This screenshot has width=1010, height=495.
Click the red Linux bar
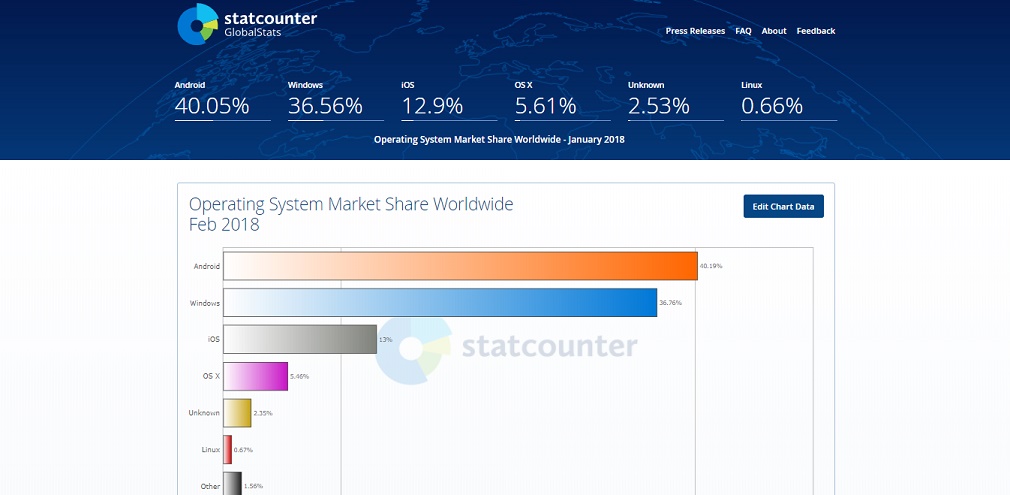click(x=227, y=449)
